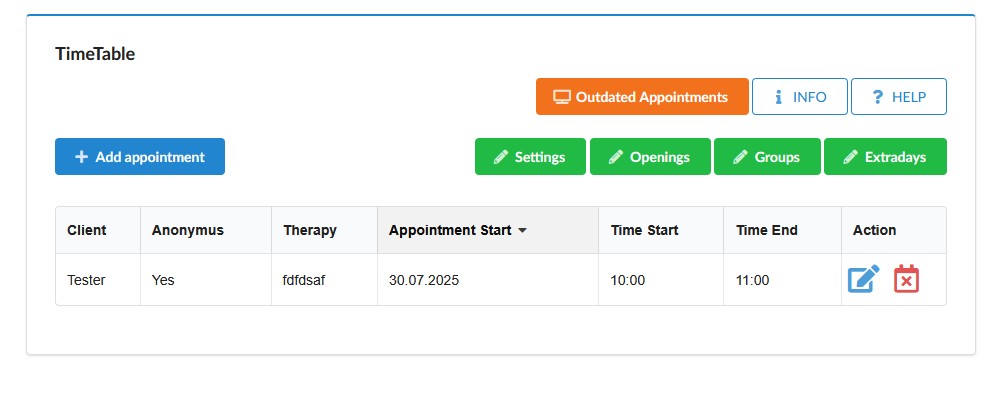Click the blue edit appointment pencil icon
This screenshot has width=1000, height=400.
point(864,279)
